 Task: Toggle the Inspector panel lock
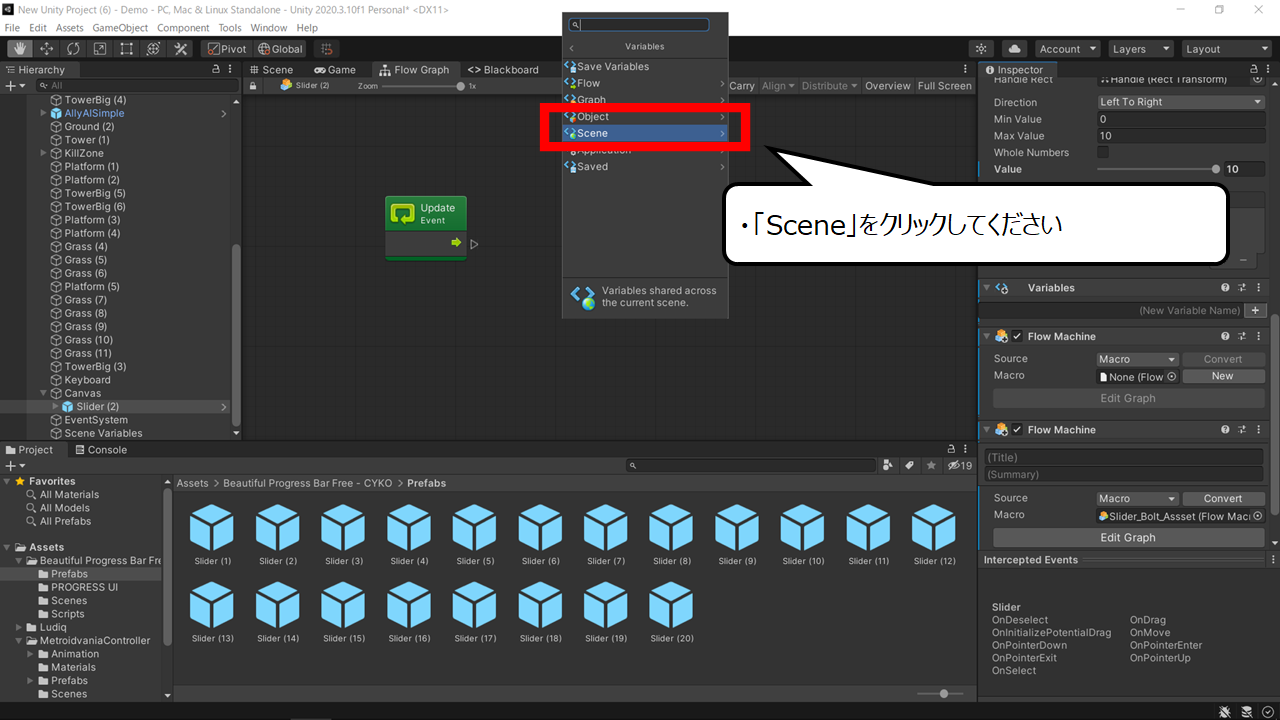[x=1253, y=70]
